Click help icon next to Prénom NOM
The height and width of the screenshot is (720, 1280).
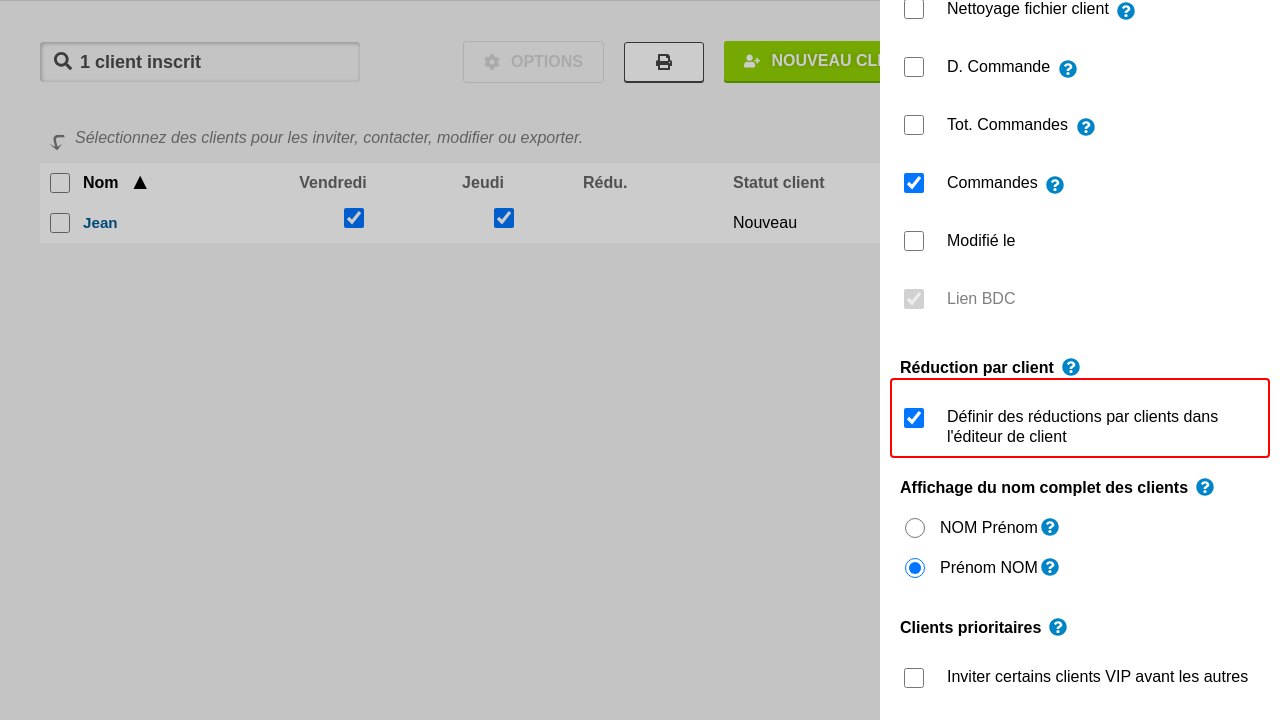(x=1050, y=567)
